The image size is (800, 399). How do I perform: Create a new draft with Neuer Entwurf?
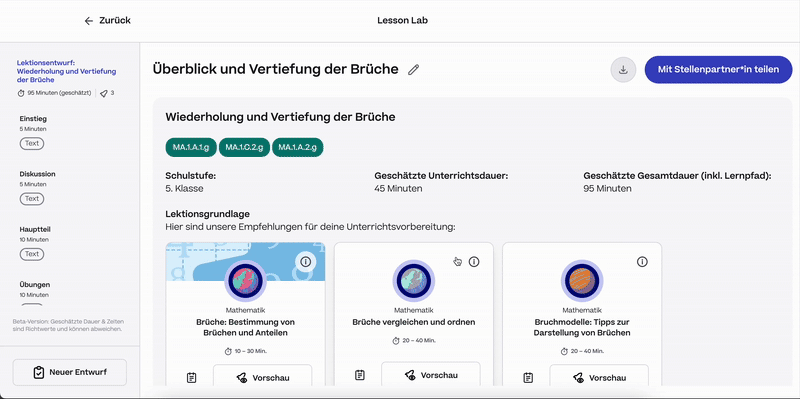coord(70,372)
